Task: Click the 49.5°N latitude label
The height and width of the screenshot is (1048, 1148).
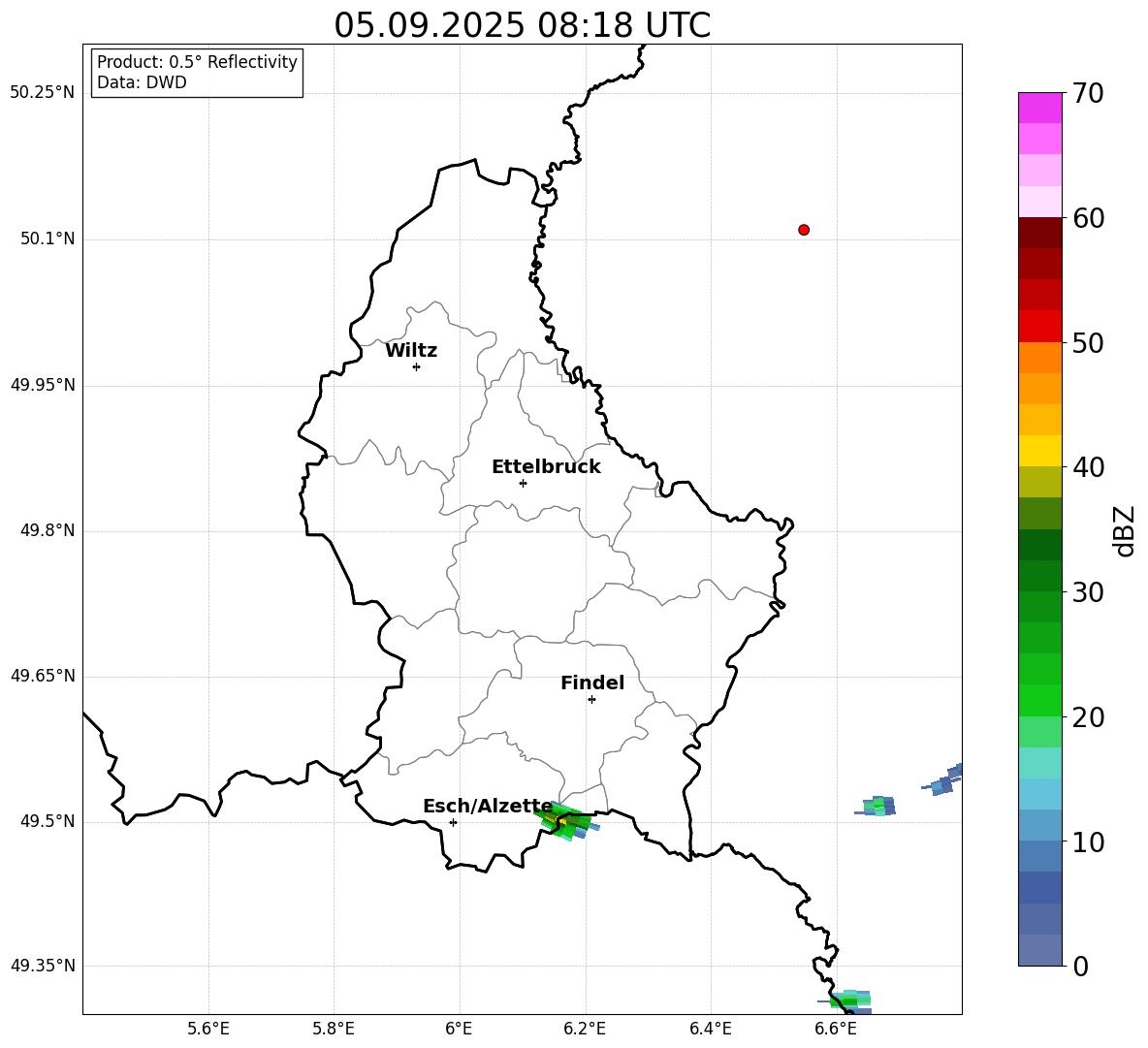Action: [48, 821]
